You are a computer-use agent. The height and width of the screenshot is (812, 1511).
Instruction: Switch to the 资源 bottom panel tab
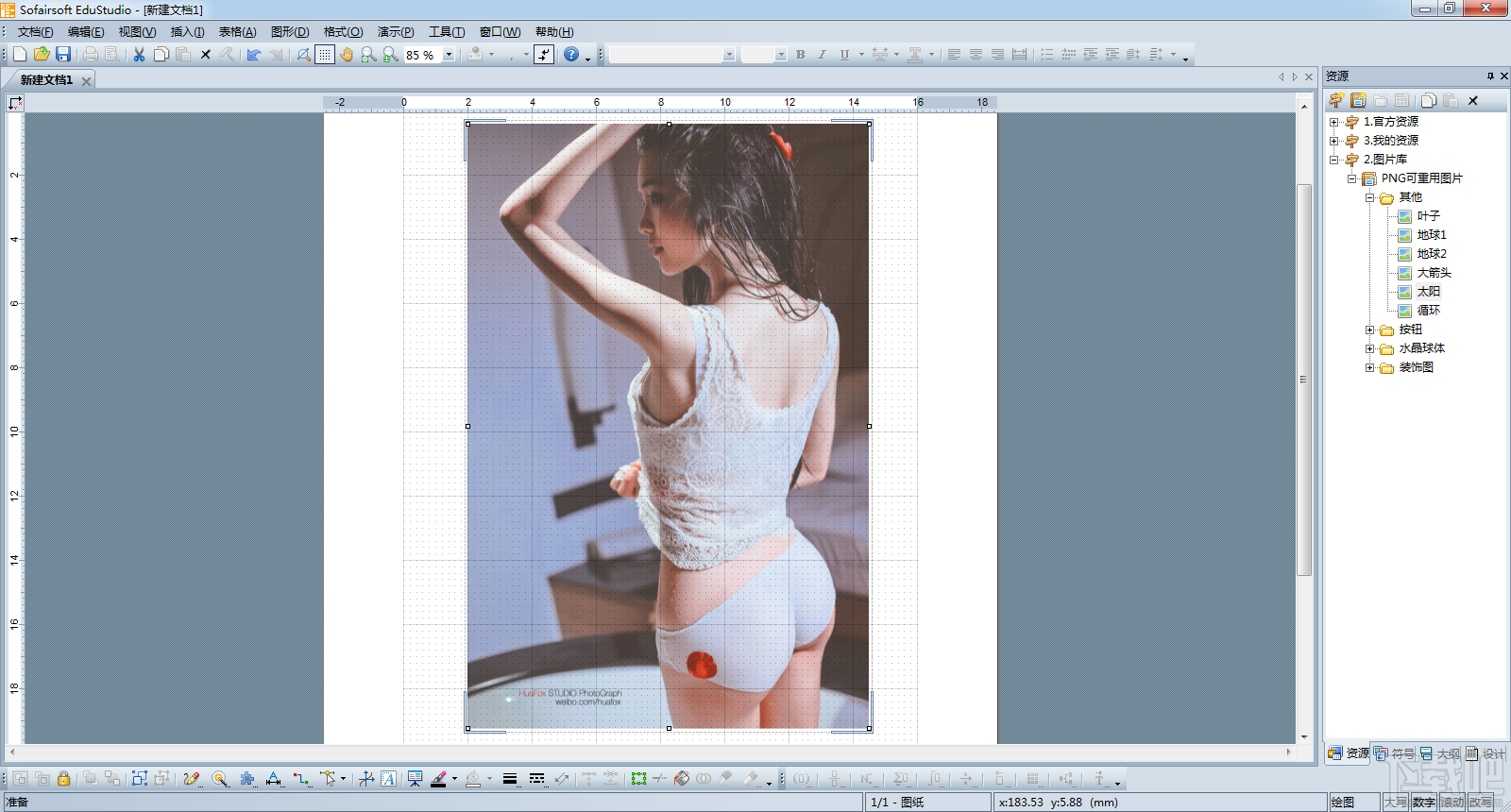[x=1349, y=753]
